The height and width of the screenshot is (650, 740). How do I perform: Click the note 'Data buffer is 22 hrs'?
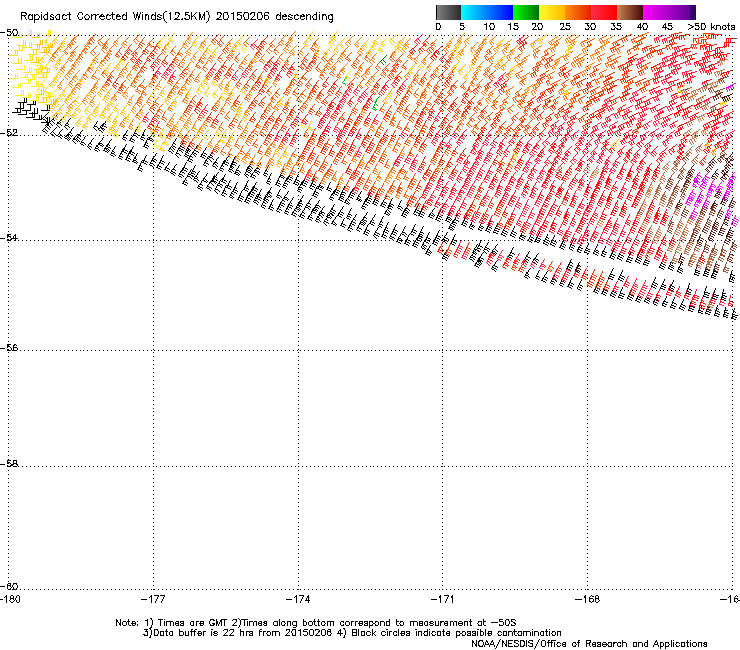pyautogui.click(x=199, y=633)
